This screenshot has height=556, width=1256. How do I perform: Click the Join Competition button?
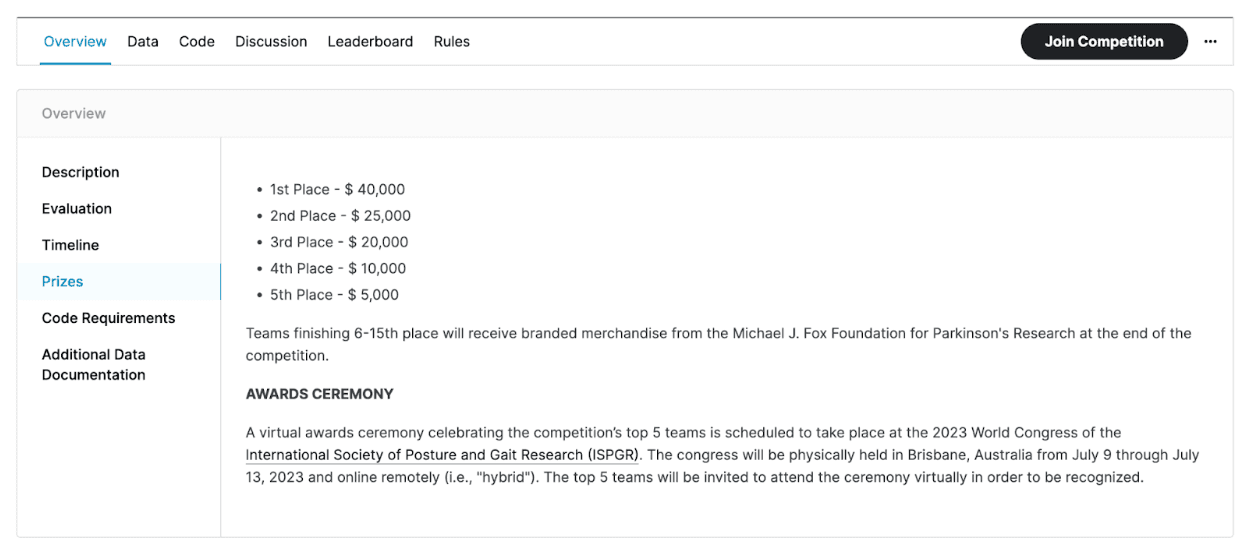1104,42
